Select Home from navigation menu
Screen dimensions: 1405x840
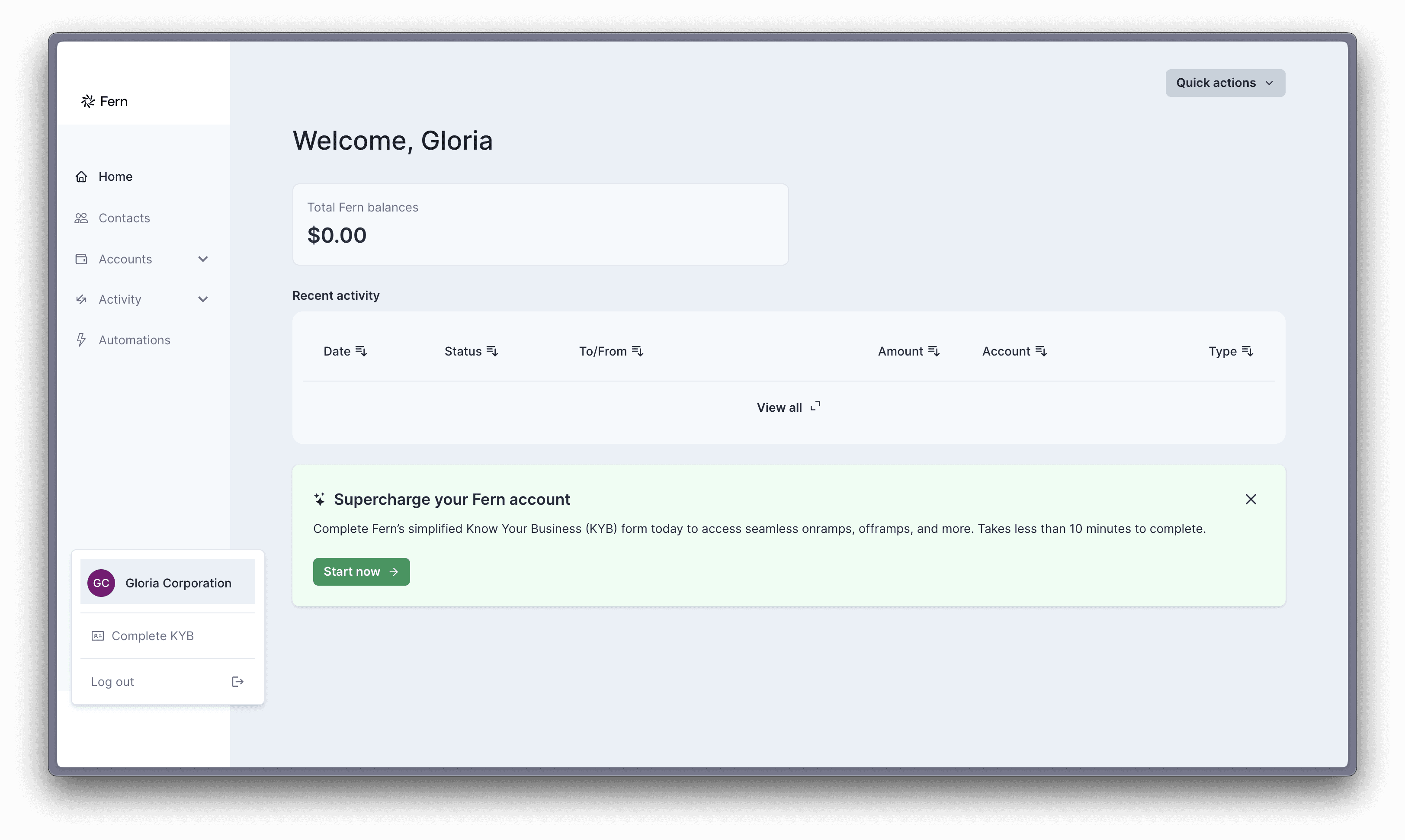pyautogui.click(x=115, y=176)
